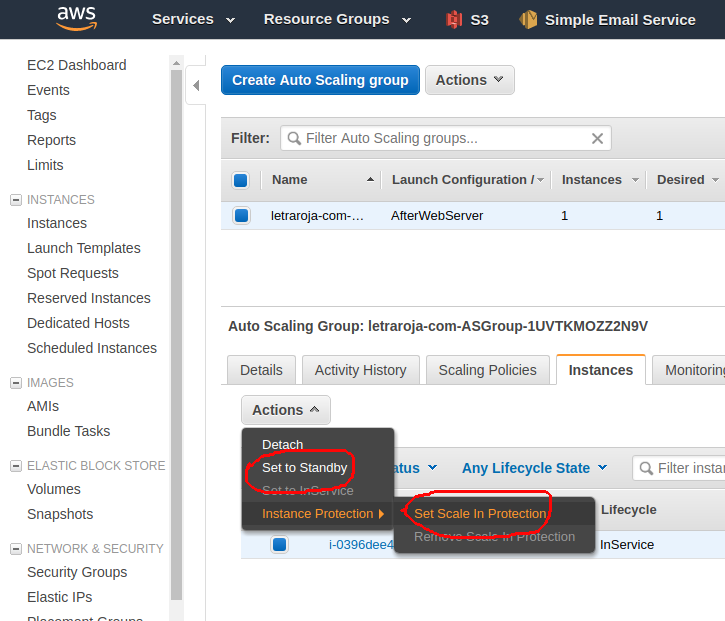This screenshot has height=621, width=725.
Task: Open the Services dropdown
Action: [194, 19]
